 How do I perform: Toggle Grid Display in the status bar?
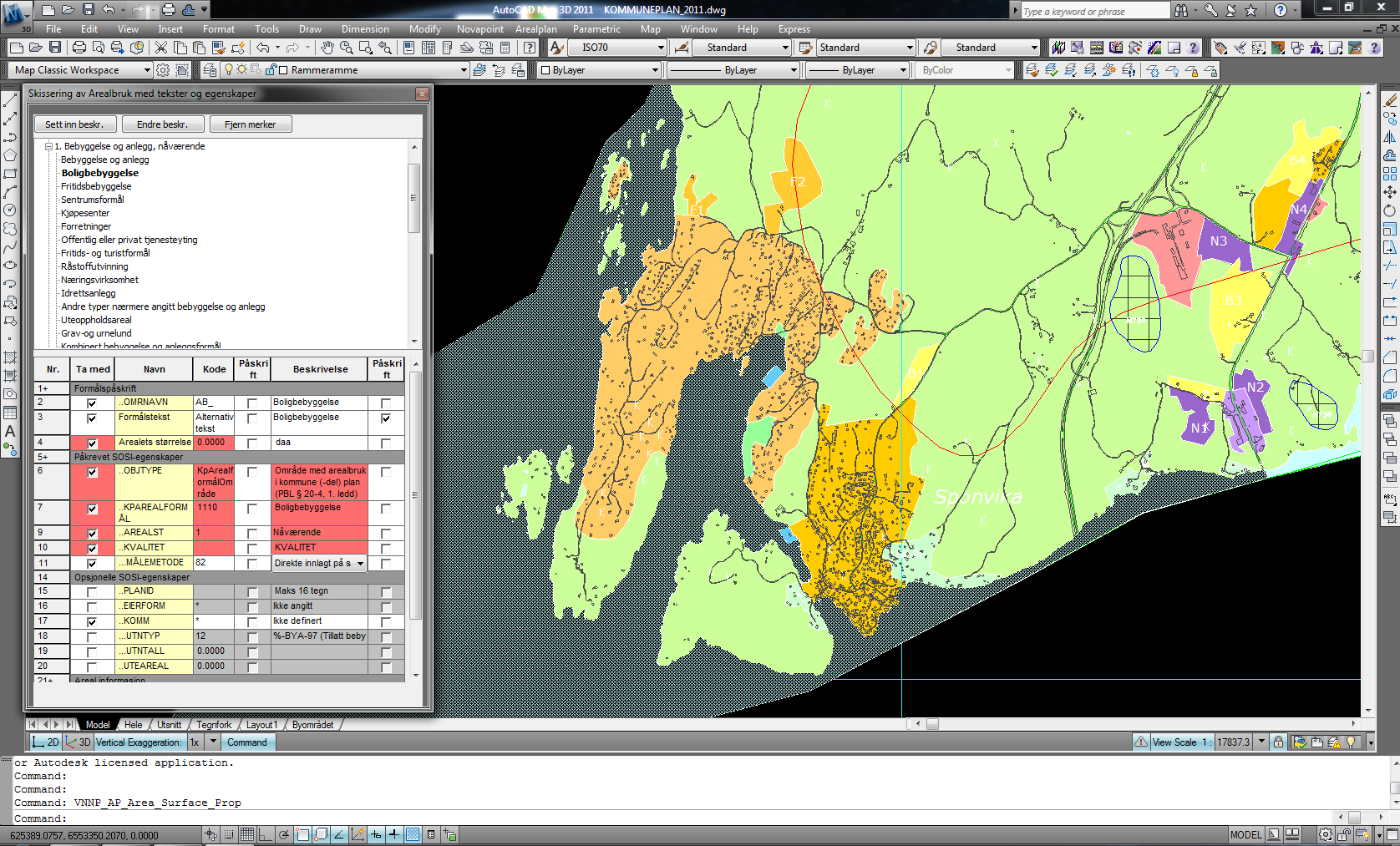pyautogui.click(x=247, y=834)
